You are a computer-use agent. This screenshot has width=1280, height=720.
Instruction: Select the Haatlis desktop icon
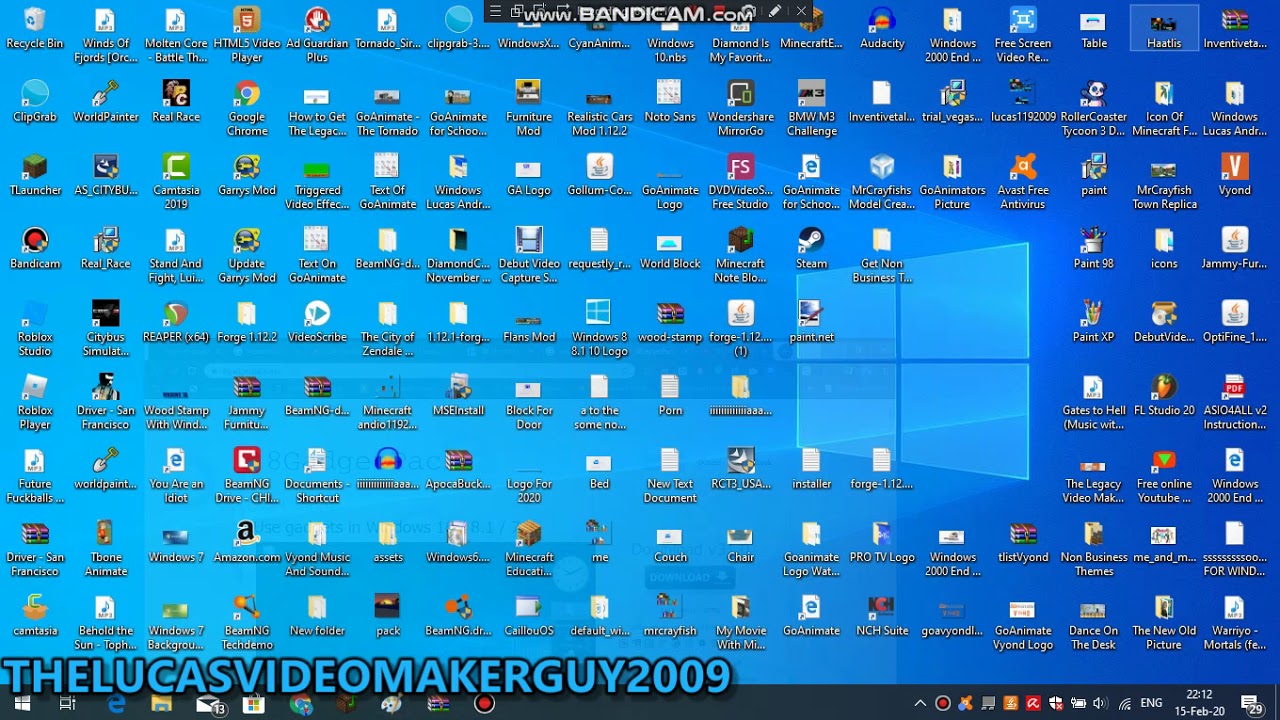point(1164,28)
